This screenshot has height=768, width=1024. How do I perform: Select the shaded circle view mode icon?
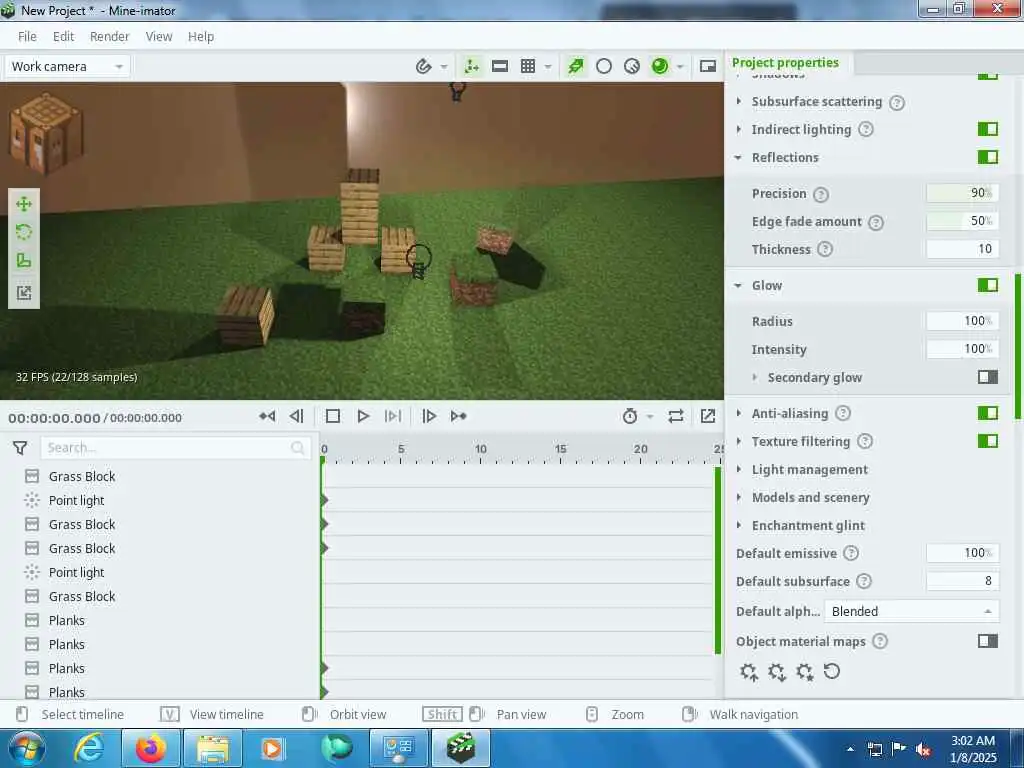pos(632,66)
